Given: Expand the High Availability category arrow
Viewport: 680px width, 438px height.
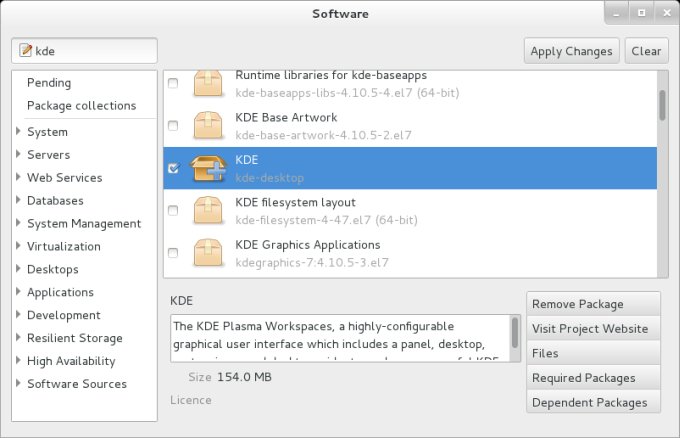Looking at the screenshot, I should click(18, 360).
